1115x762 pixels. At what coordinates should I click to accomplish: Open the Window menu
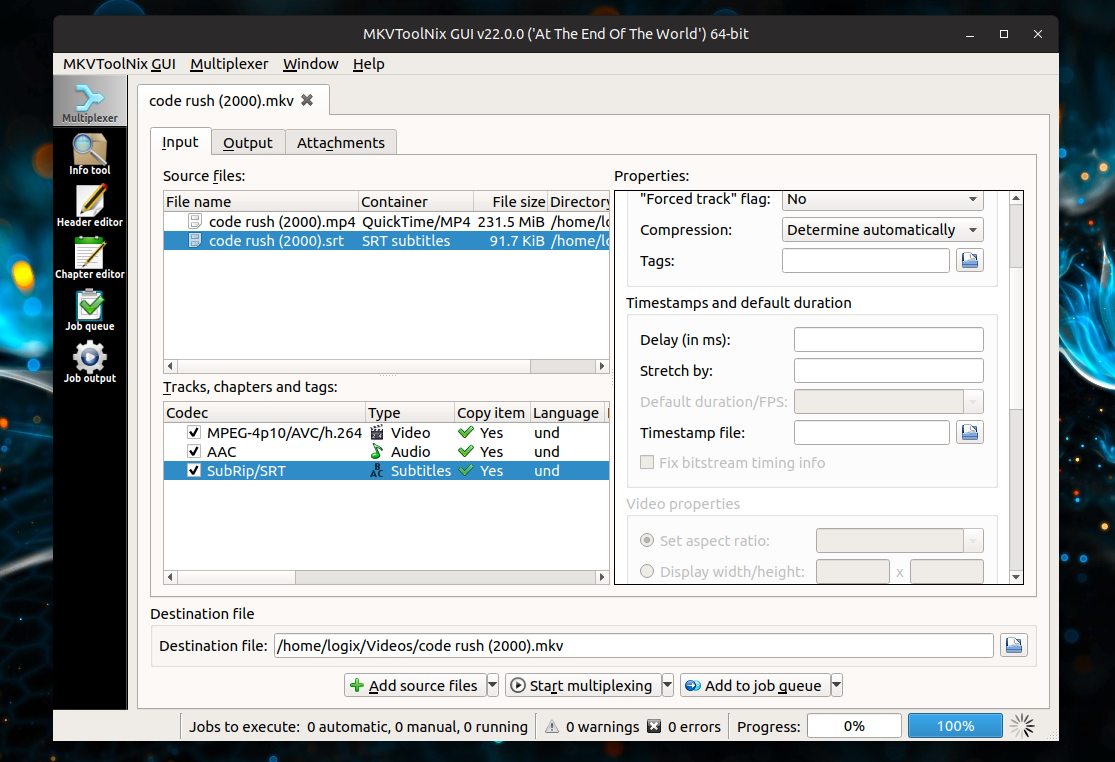coord(311,64)
